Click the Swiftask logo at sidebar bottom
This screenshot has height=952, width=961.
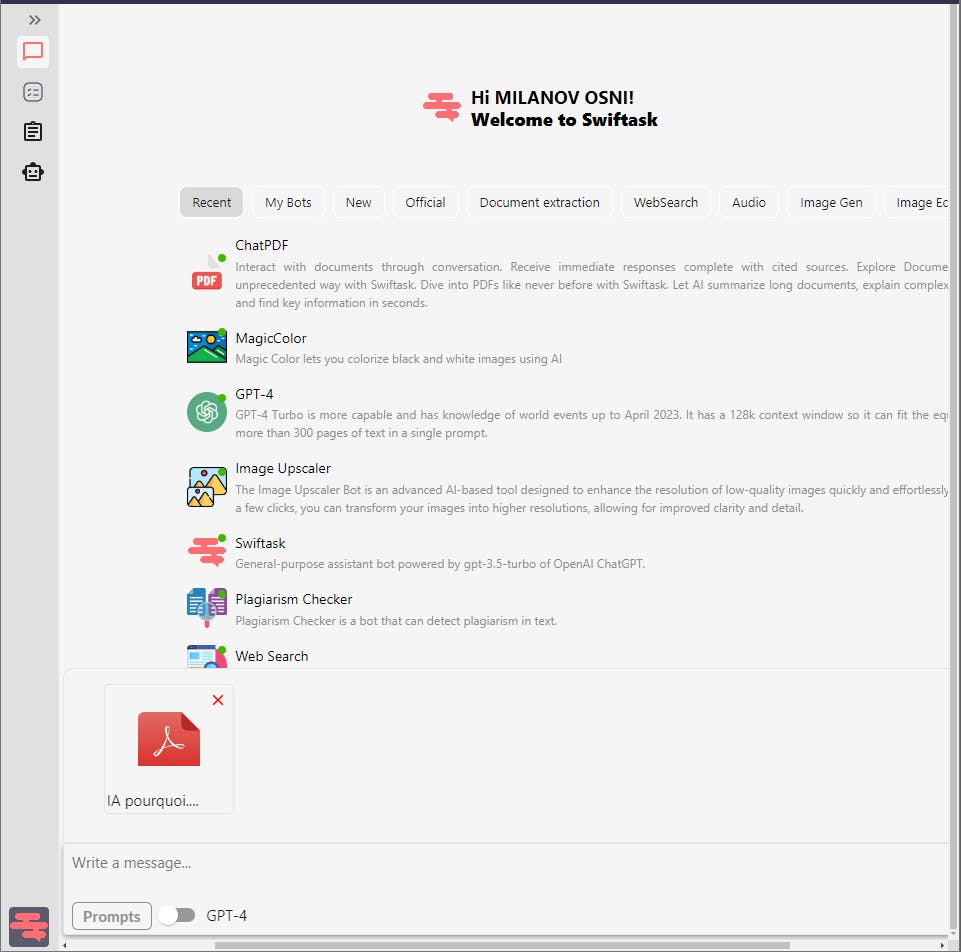coord(29,926)
